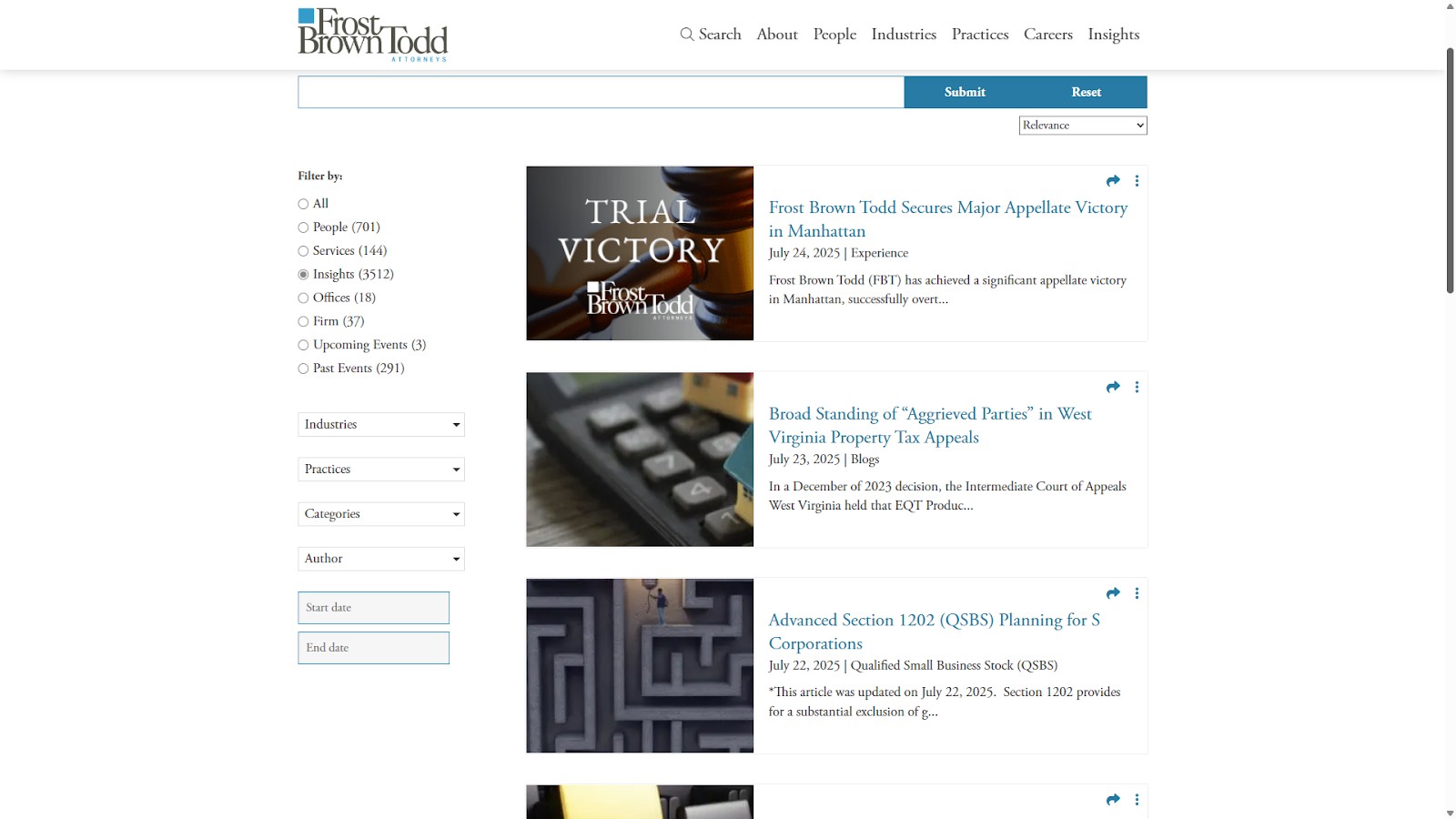Click the Frost Brown Todd logo
This screenshot has width=1456, height=819.
(372, 35)
